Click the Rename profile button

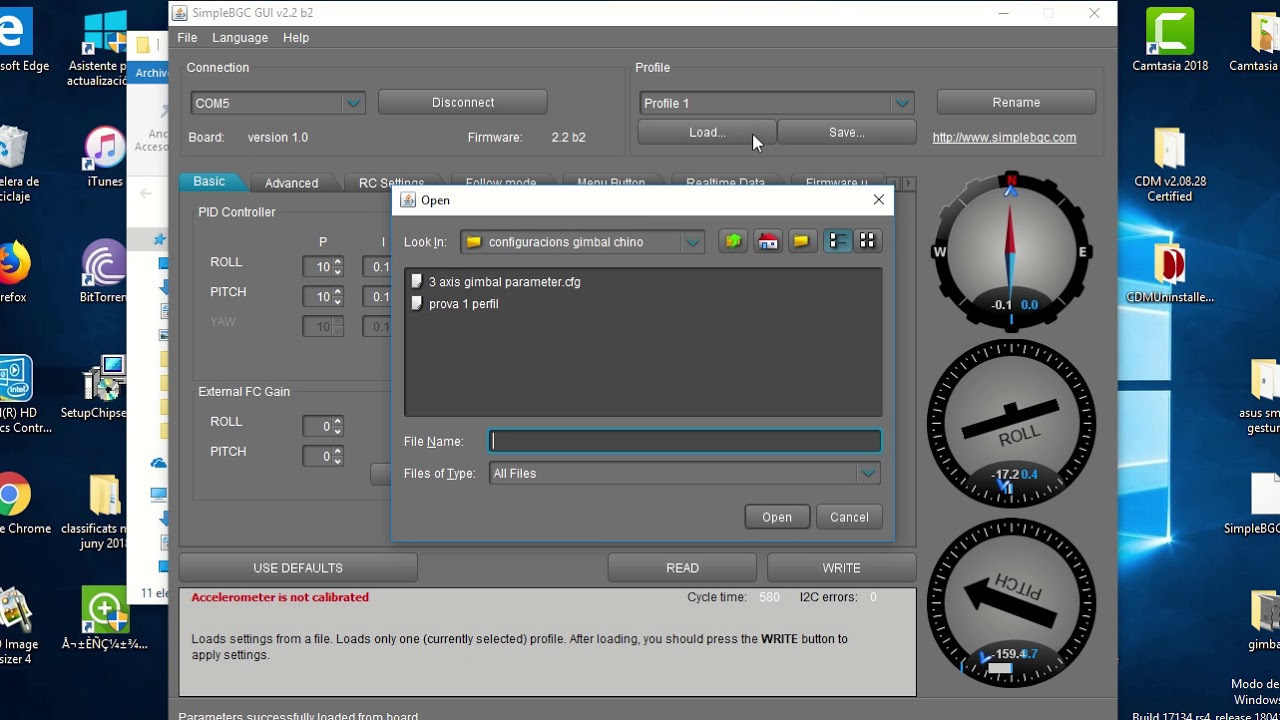coord(1016,102)
